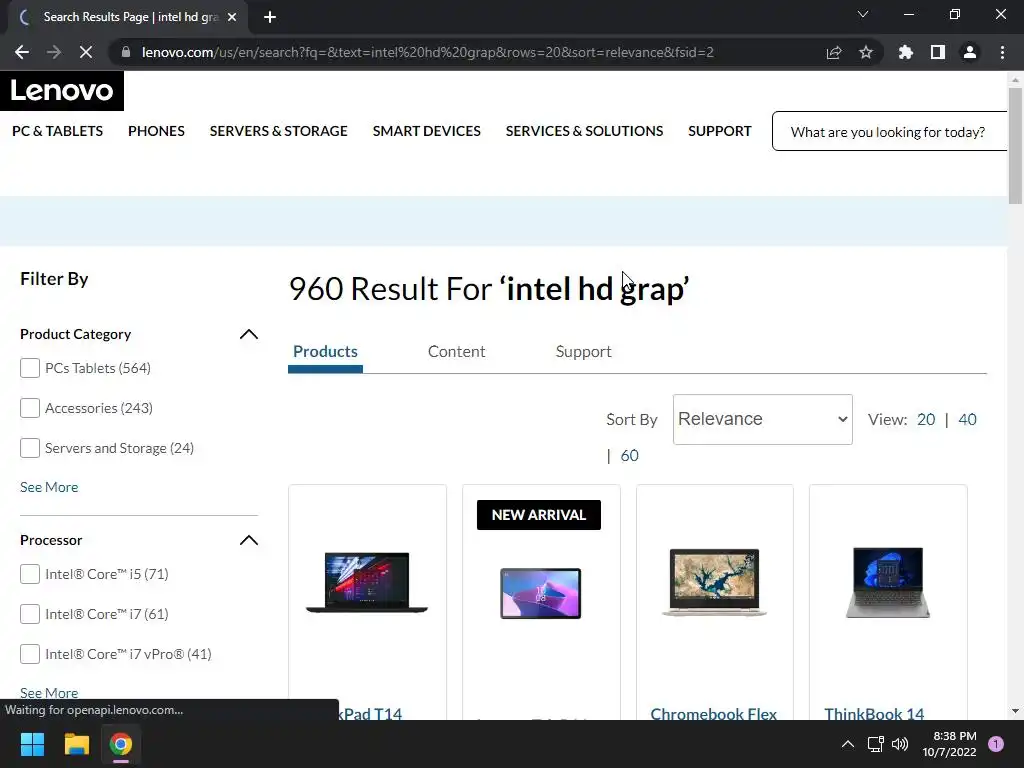Open the SERVERS & STORAGE menu
Screen dimensions: 1024x768
tap(278, 131)
